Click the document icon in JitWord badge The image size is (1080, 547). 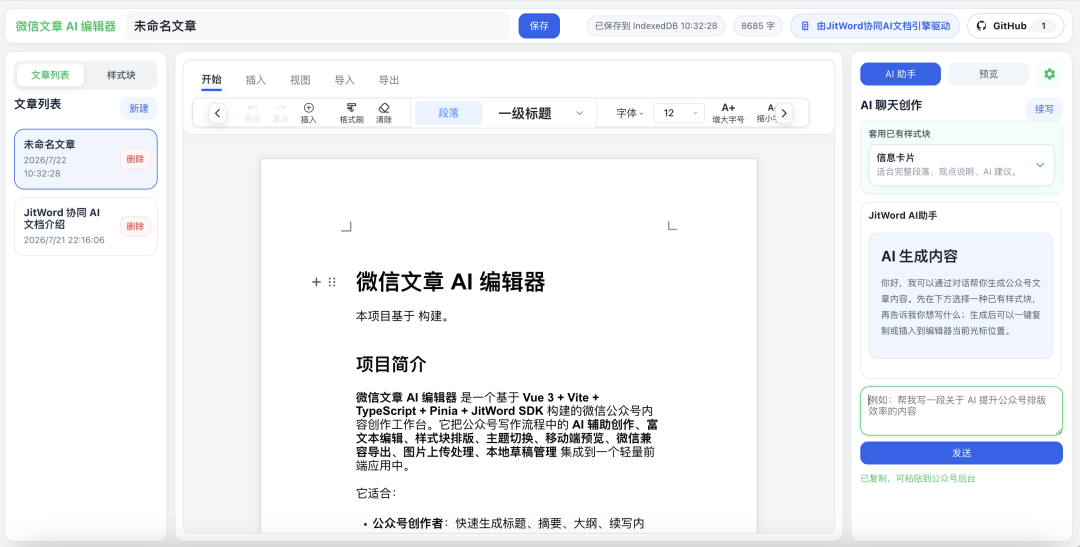click(804, 26)
